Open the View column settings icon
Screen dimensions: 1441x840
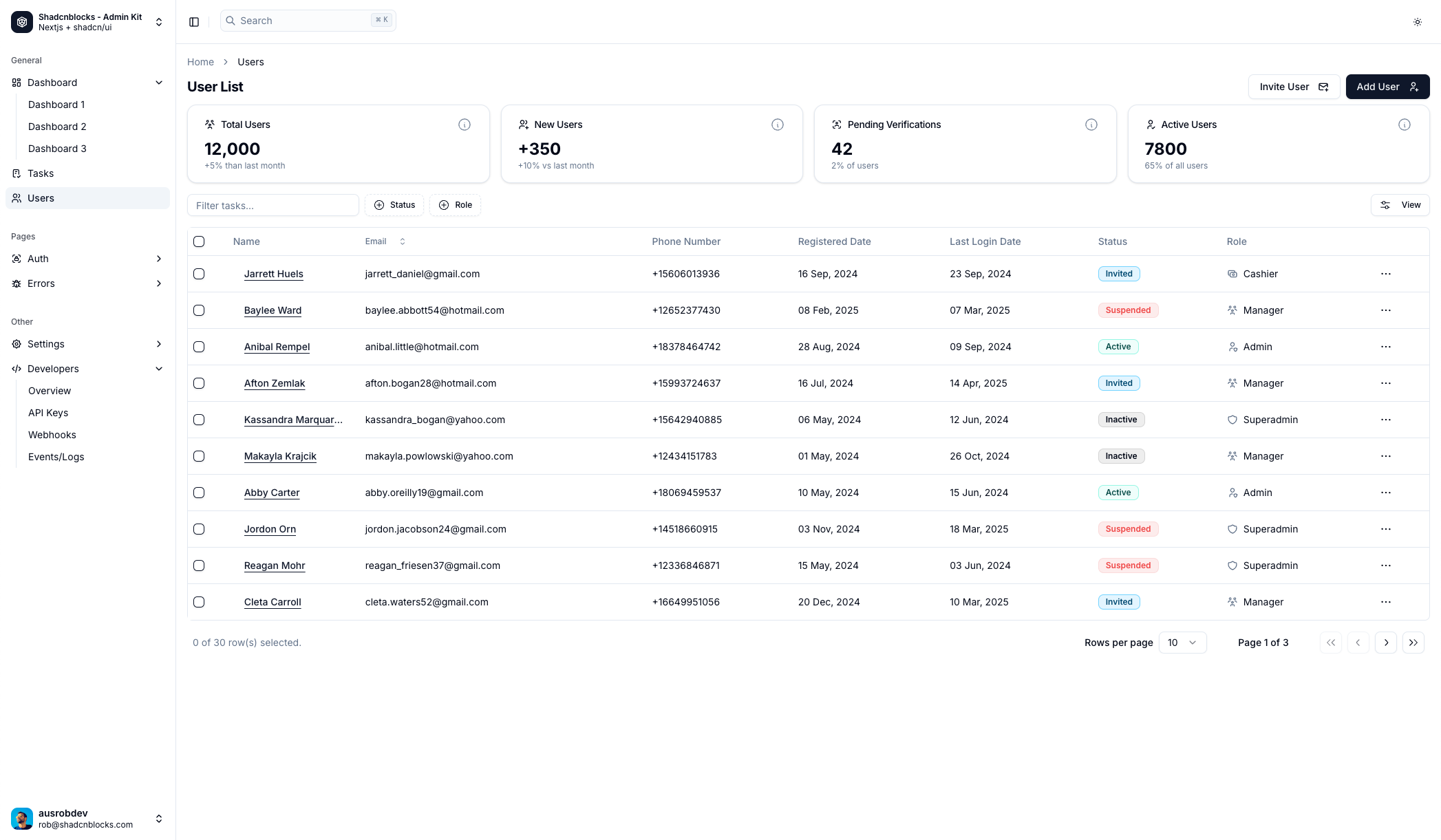tap(1400, 204)
